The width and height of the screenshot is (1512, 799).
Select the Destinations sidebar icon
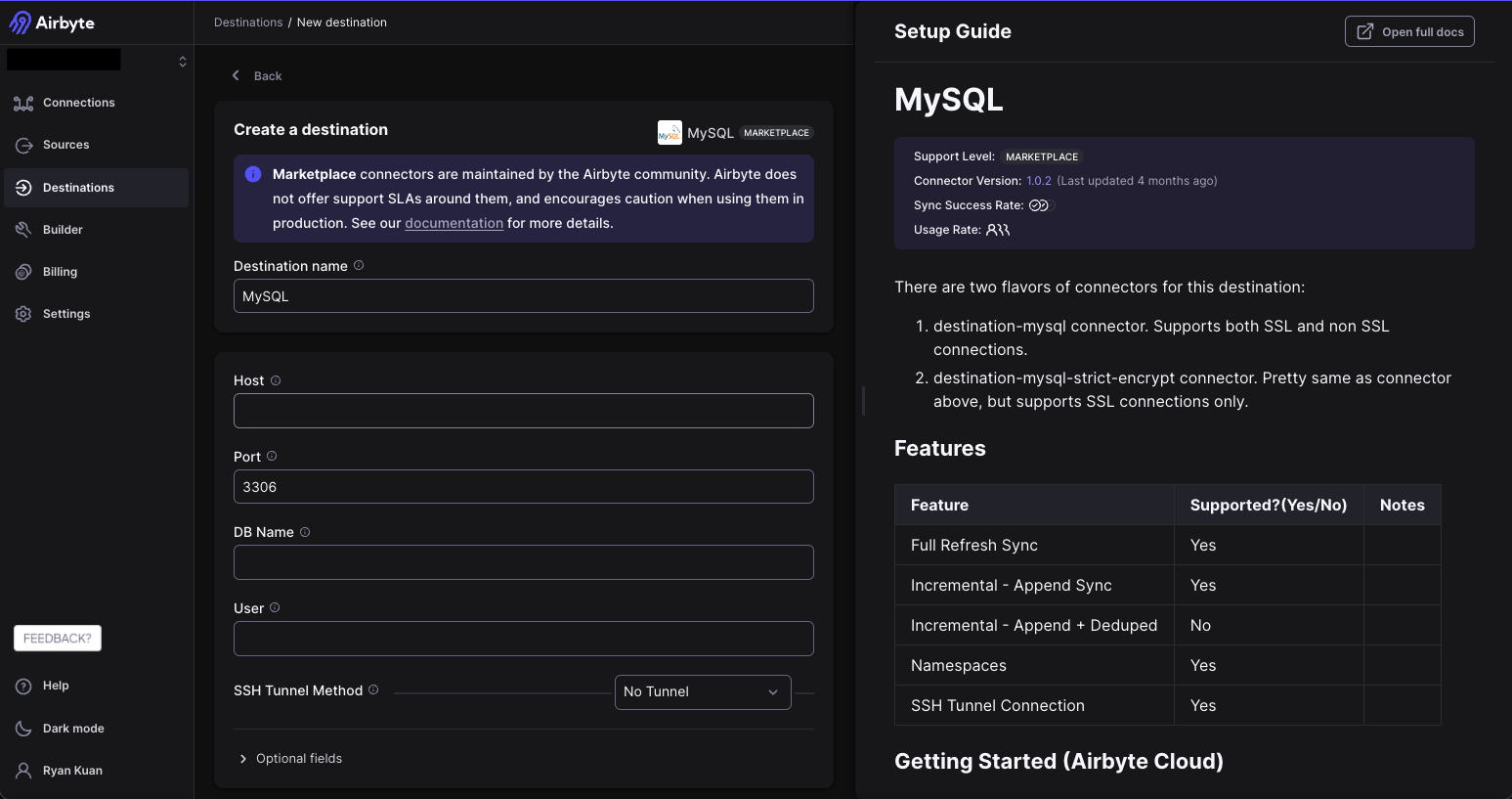point(22,187)
